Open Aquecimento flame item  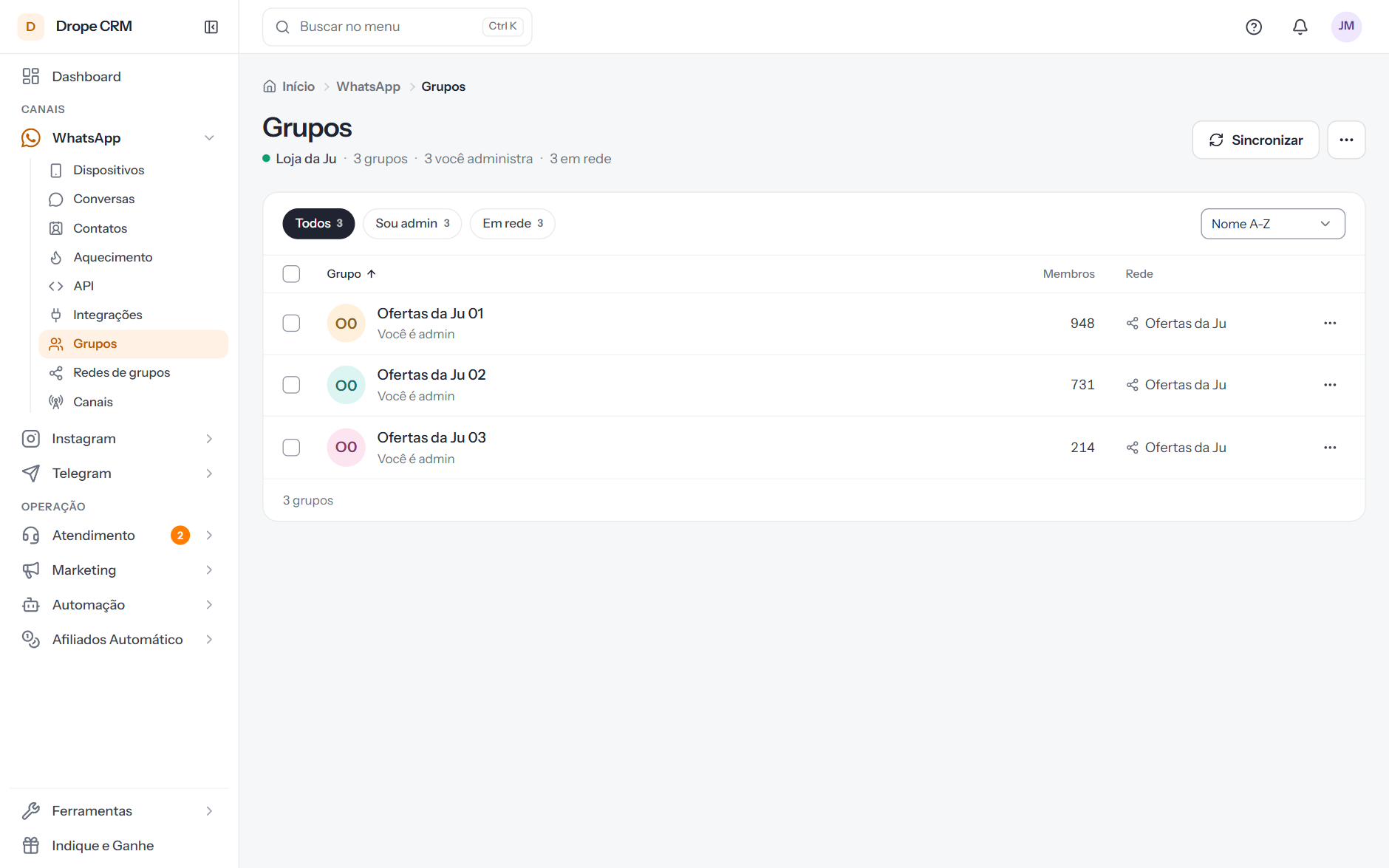133,258
